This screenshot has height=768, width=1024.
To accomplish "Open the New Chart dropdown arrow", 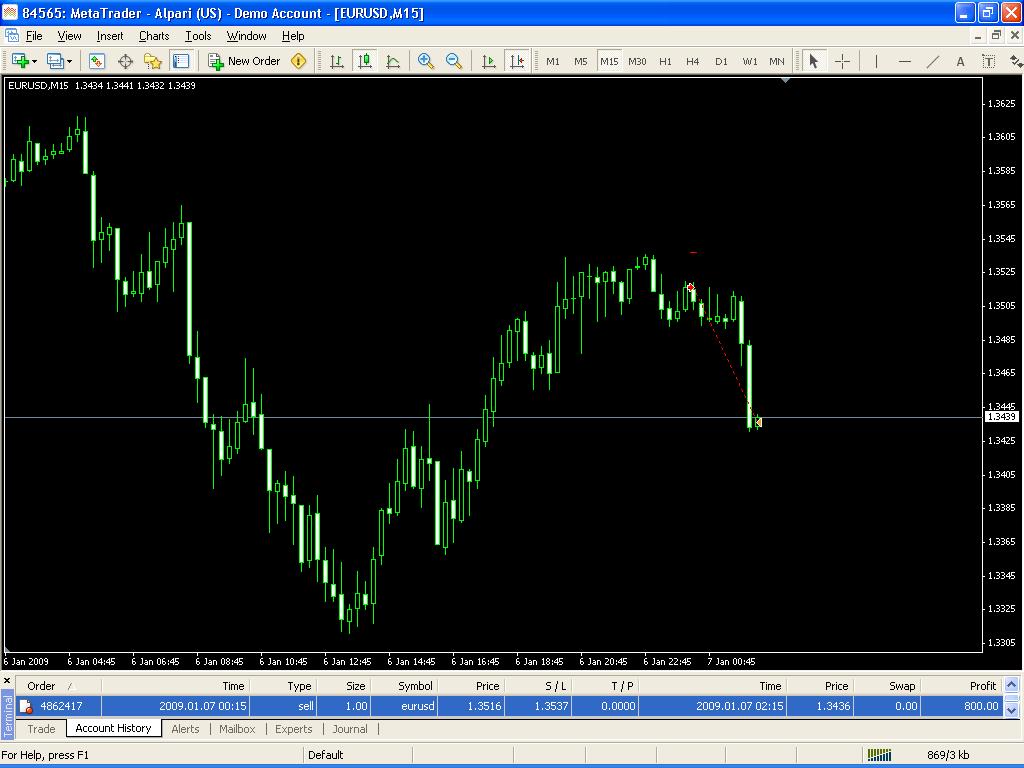I will 35,61.
